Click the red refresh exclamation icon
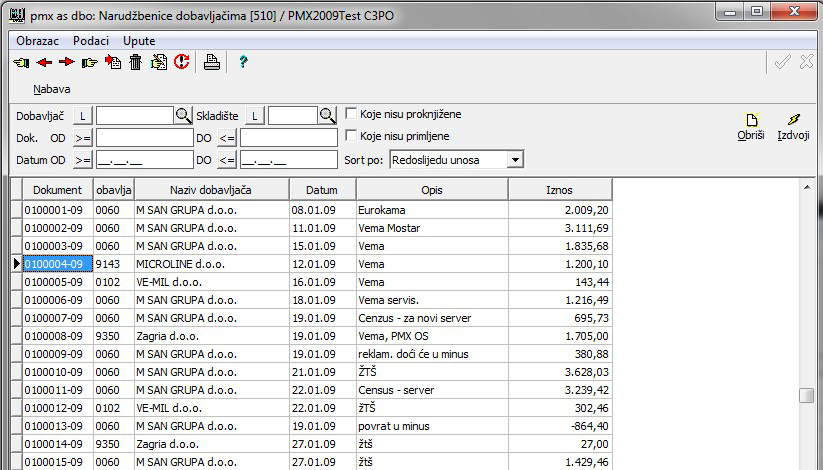 click(x=182, y=62)
